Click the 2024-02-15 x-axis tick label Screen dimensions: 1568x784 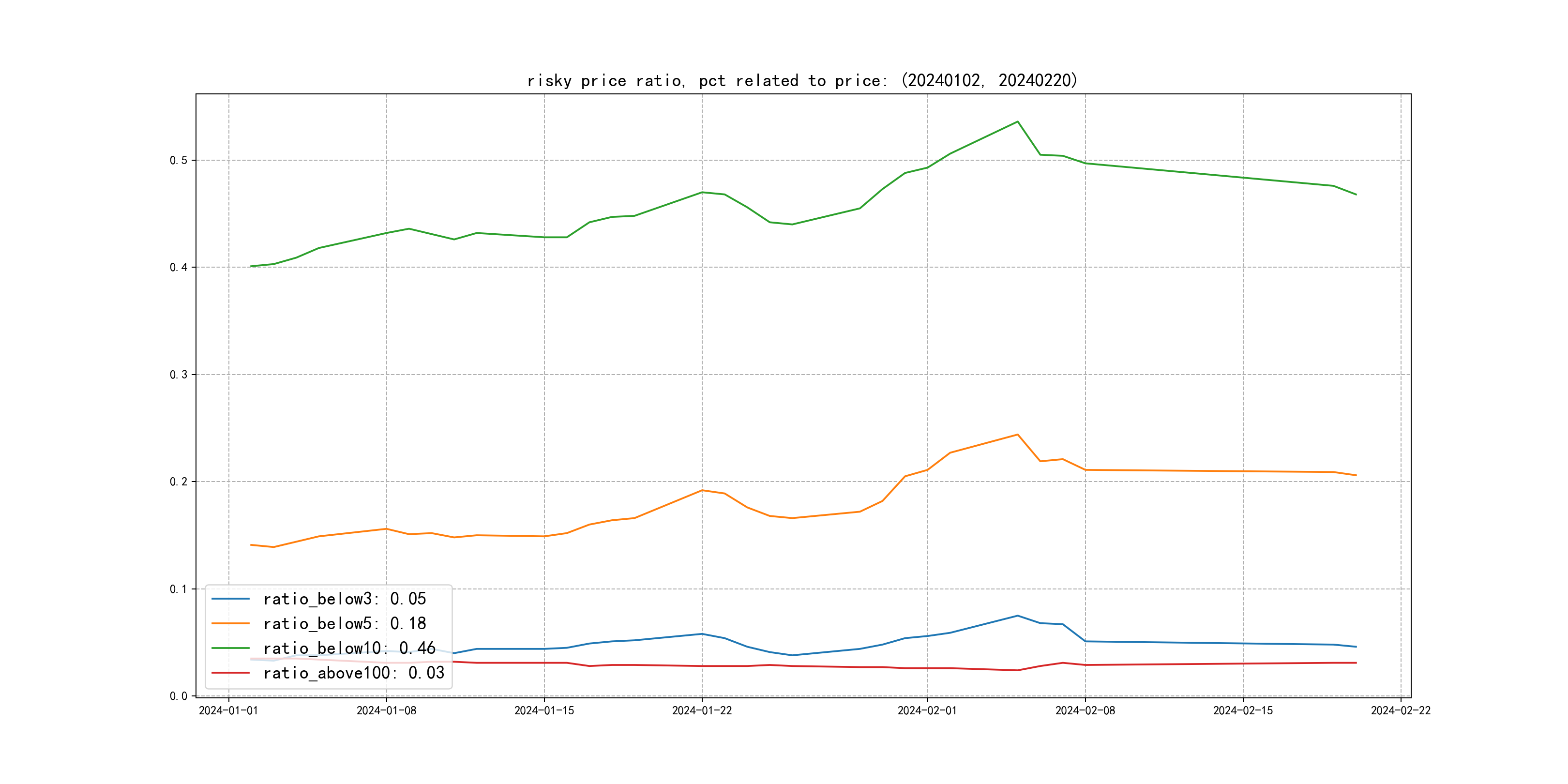click(1242, 710)
